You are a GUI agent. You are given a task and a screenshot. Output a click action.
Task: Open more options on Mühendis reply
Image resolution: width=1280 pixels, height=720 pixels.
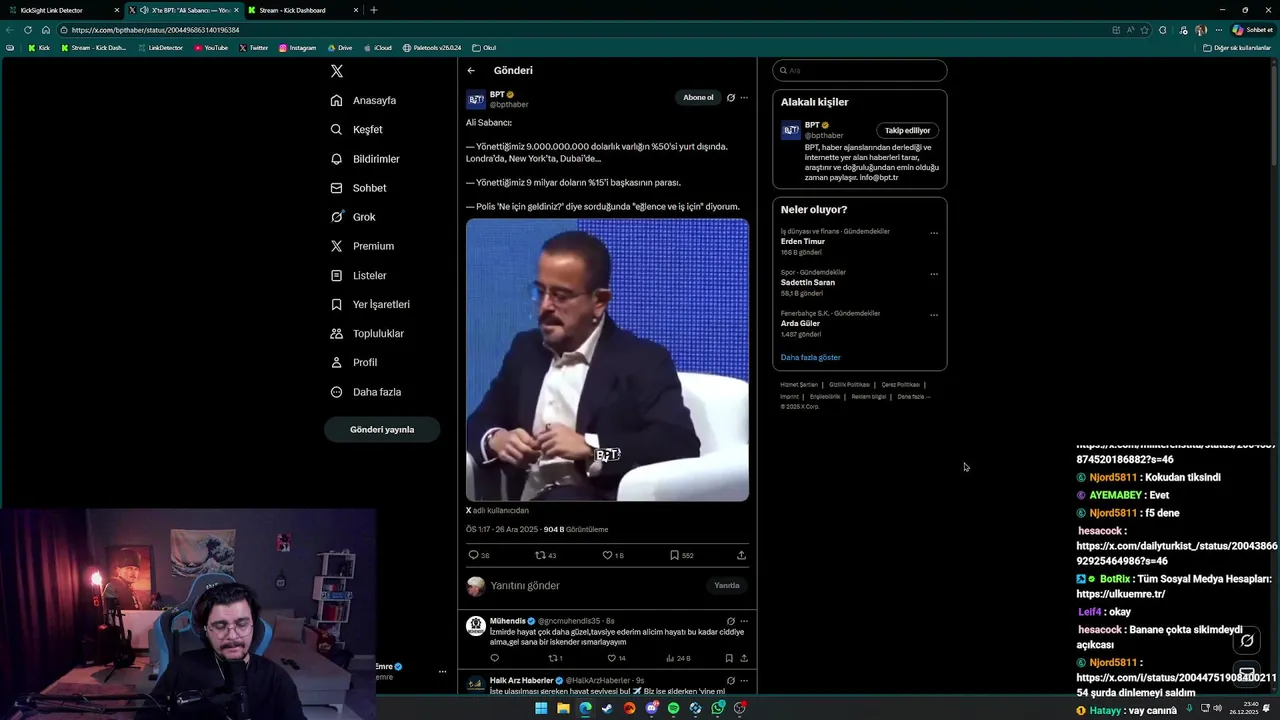coord(744,621)
